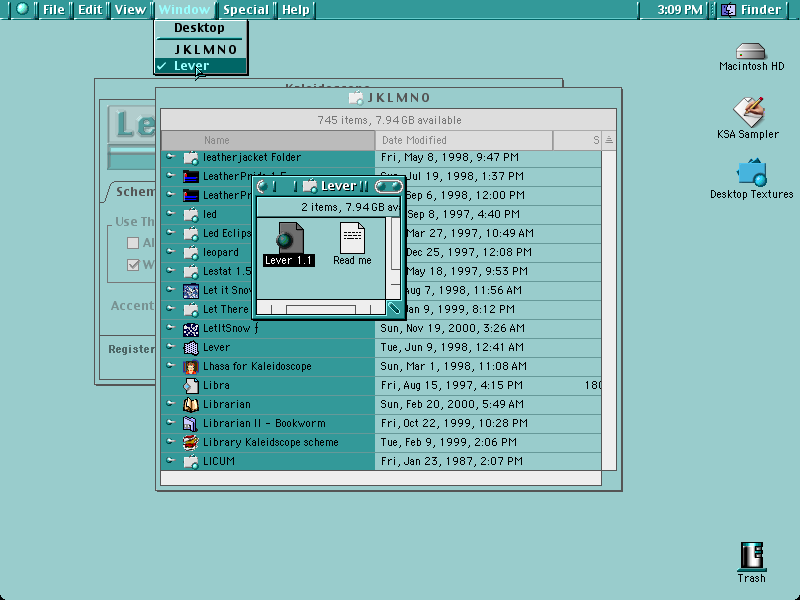Open the Desktop Textures folder icon
This screenshot has height=600, width=800.
pos(752,172)
